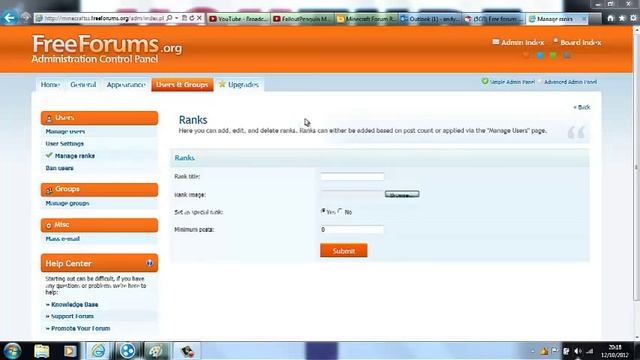Select the green theme color dot
640x360 pixels.
pos(553,56)
